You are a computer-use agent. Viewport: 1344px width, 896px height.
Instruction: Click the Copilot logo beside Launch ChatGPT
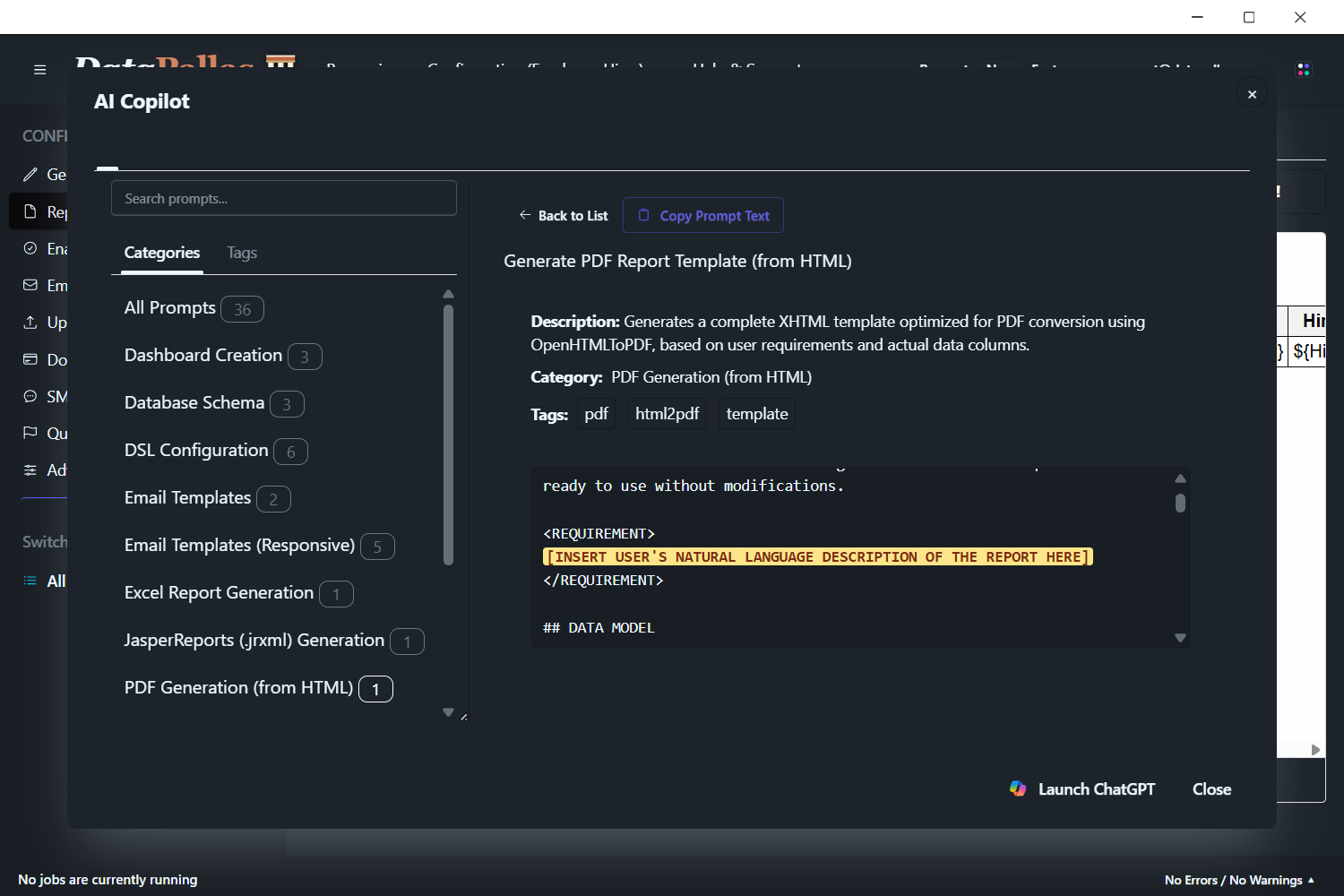pyautogui.click(x=1018, y=788)
